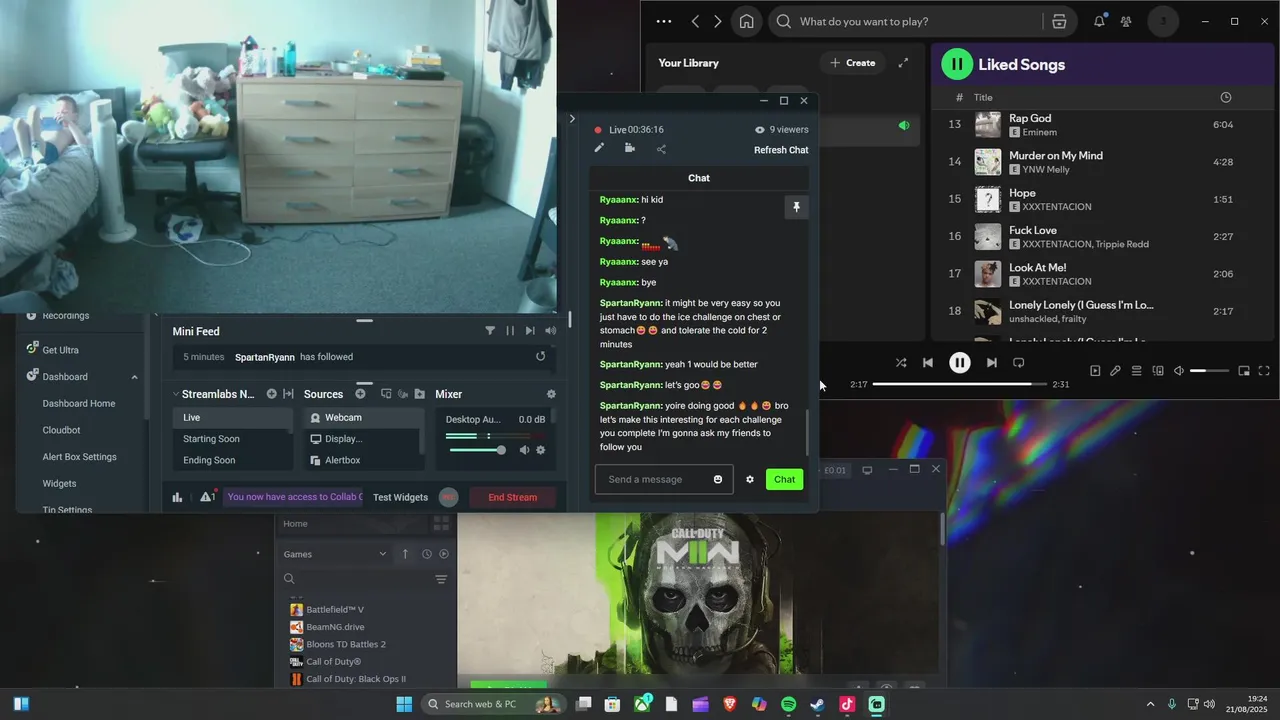Skip to next track in Spotify
Image resolution: width=1280 pixels, height=720 pixels.
pyautogui.click(x=991, y=363)
